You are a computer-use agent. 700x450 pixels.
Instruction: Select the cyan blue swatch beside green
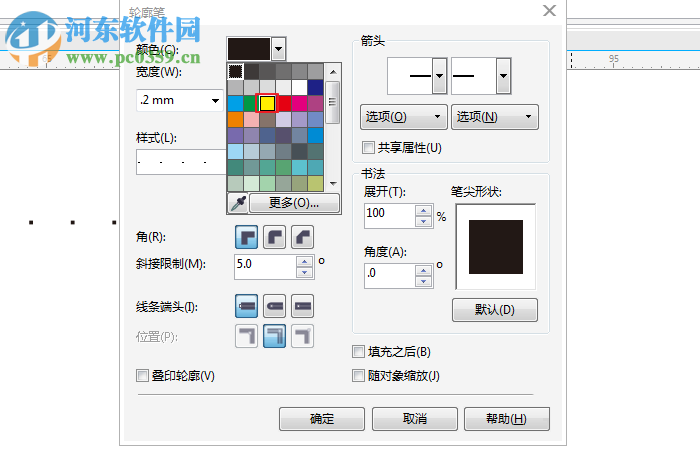pos(235,104)
